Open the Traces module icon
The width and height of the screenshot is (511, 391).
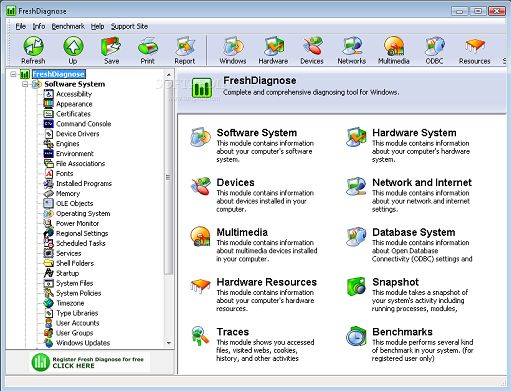[x=200, y=336]
